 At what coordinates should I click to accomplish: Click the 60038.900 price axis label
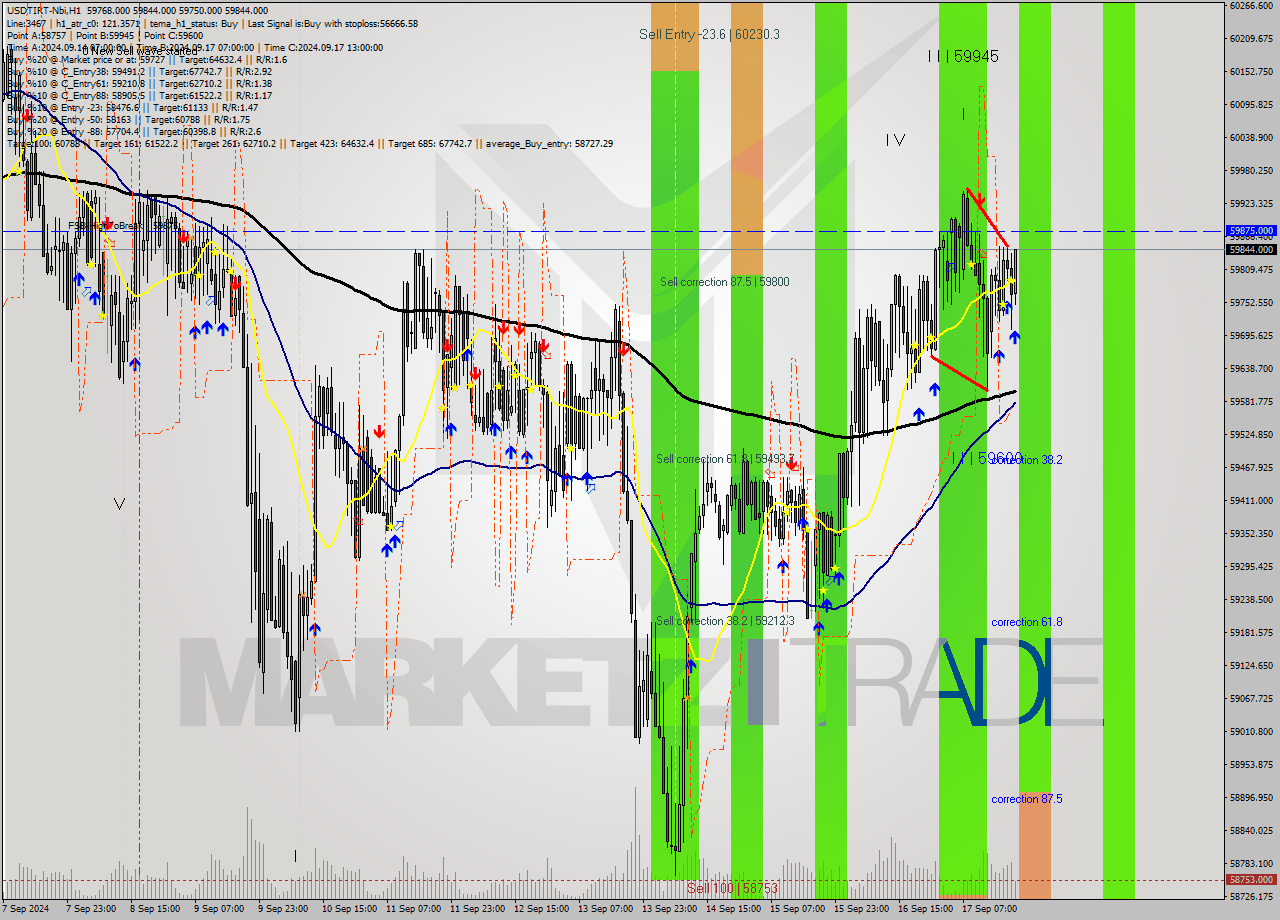(x=1251, y=137)
